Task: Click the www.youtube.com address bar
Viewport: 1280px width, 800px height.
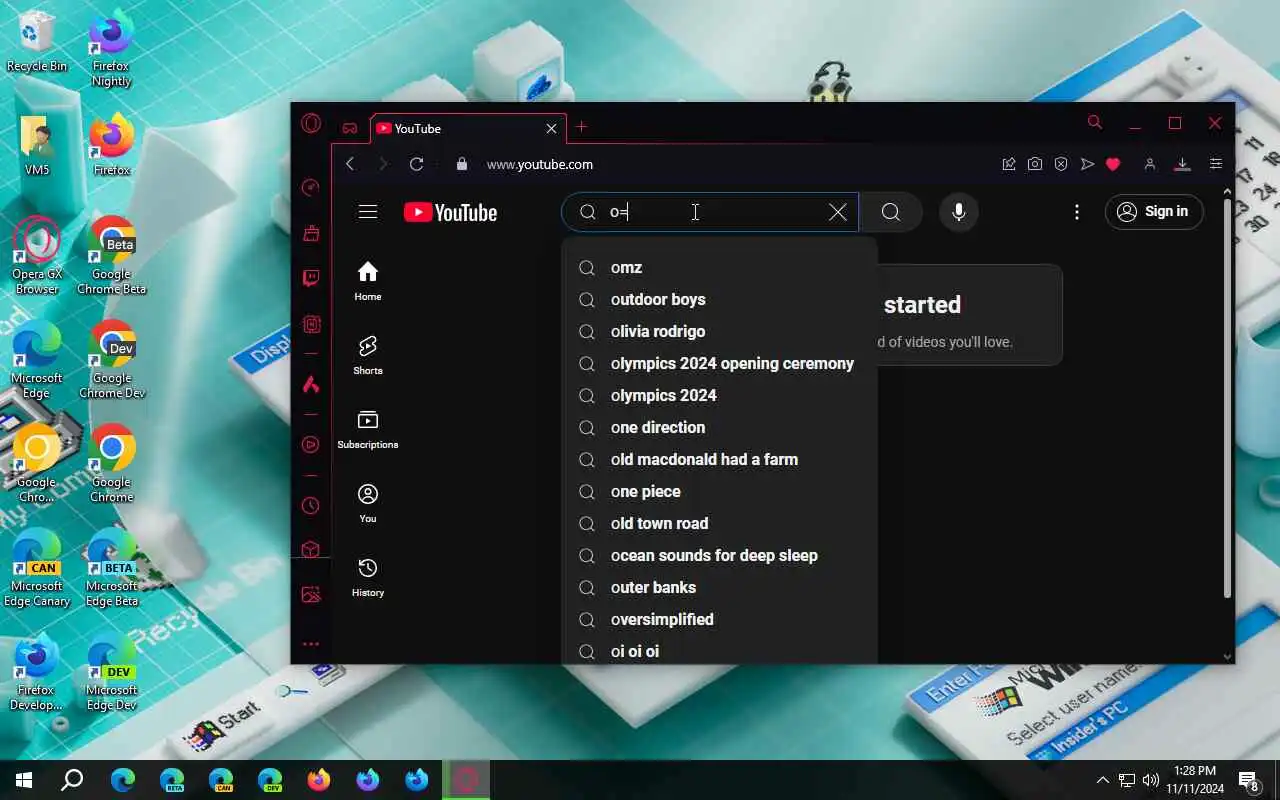Action: [x=540, y=164]
